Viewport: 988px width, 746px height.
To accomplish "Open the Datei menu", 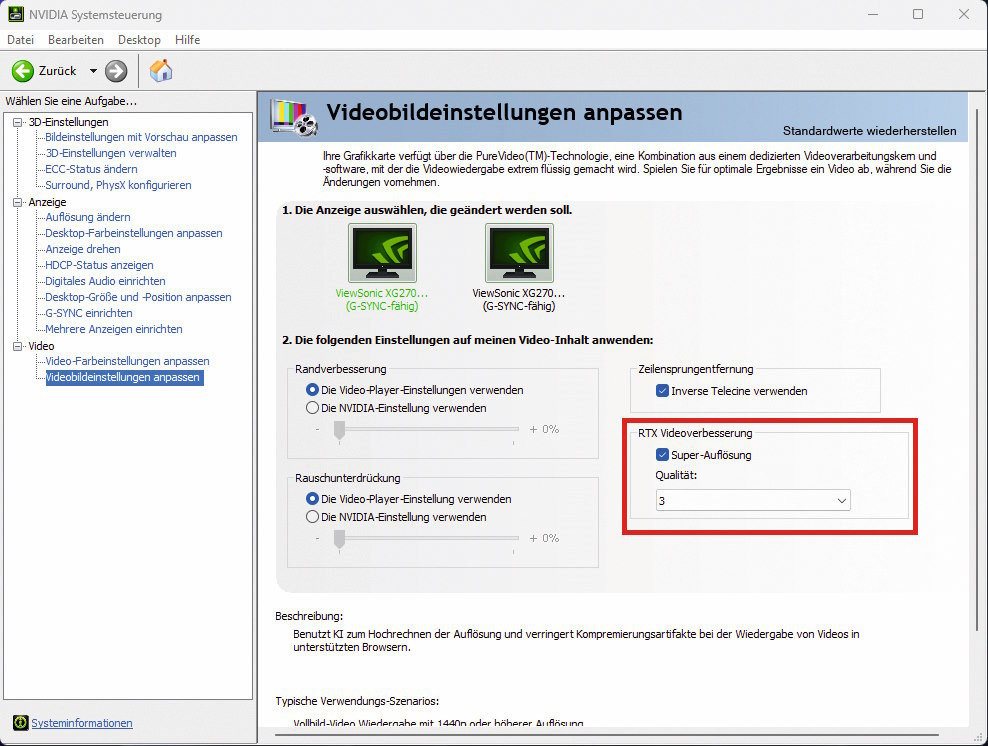I will pyautogui.click(x=20, y=40).
